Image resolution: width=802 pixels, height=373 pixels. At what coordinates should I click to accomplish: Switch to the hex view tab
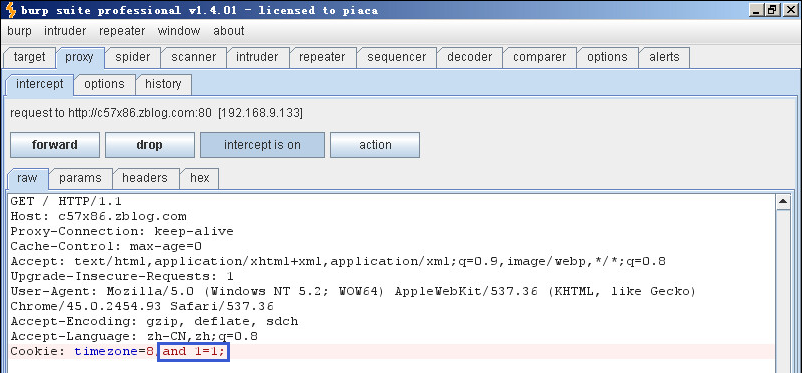coord(199,178)
